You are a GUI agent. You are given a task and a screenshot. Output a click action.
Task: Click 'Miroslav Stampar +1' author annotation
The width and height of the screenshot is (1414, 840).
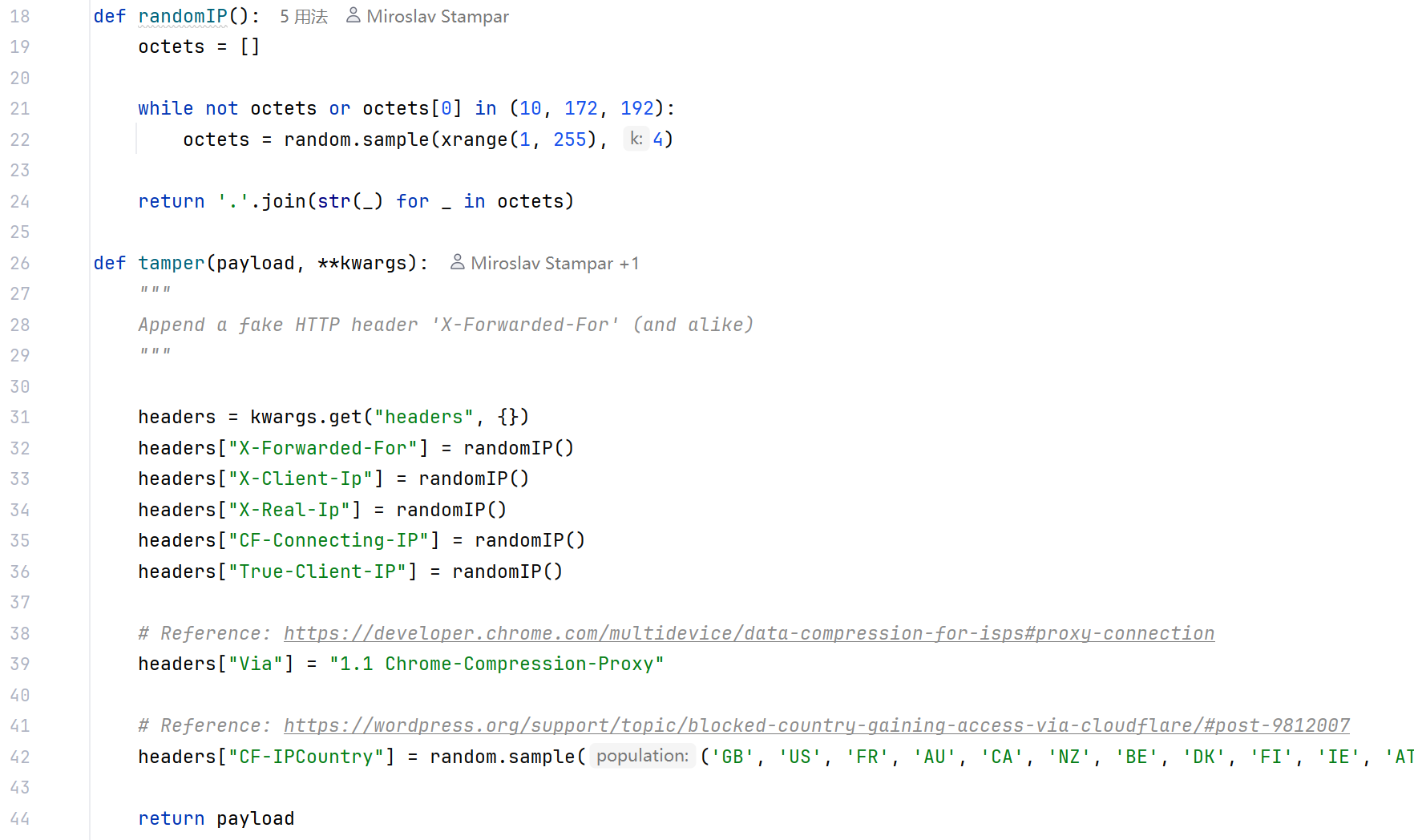(x=554, y=263)
